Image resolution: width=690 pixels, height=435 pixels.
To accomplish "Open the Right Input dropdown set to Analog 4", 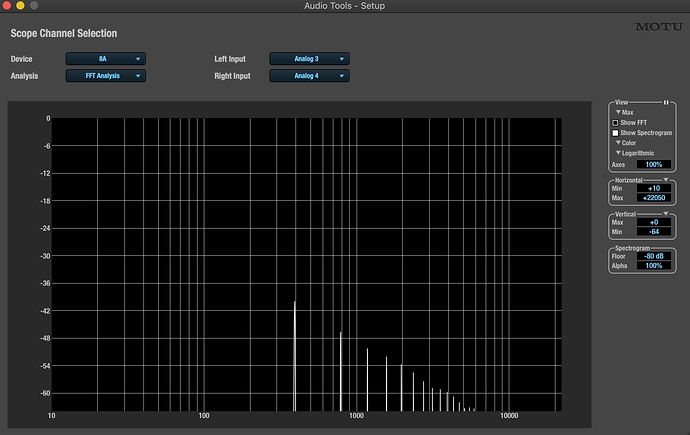I will click(309, 76).
